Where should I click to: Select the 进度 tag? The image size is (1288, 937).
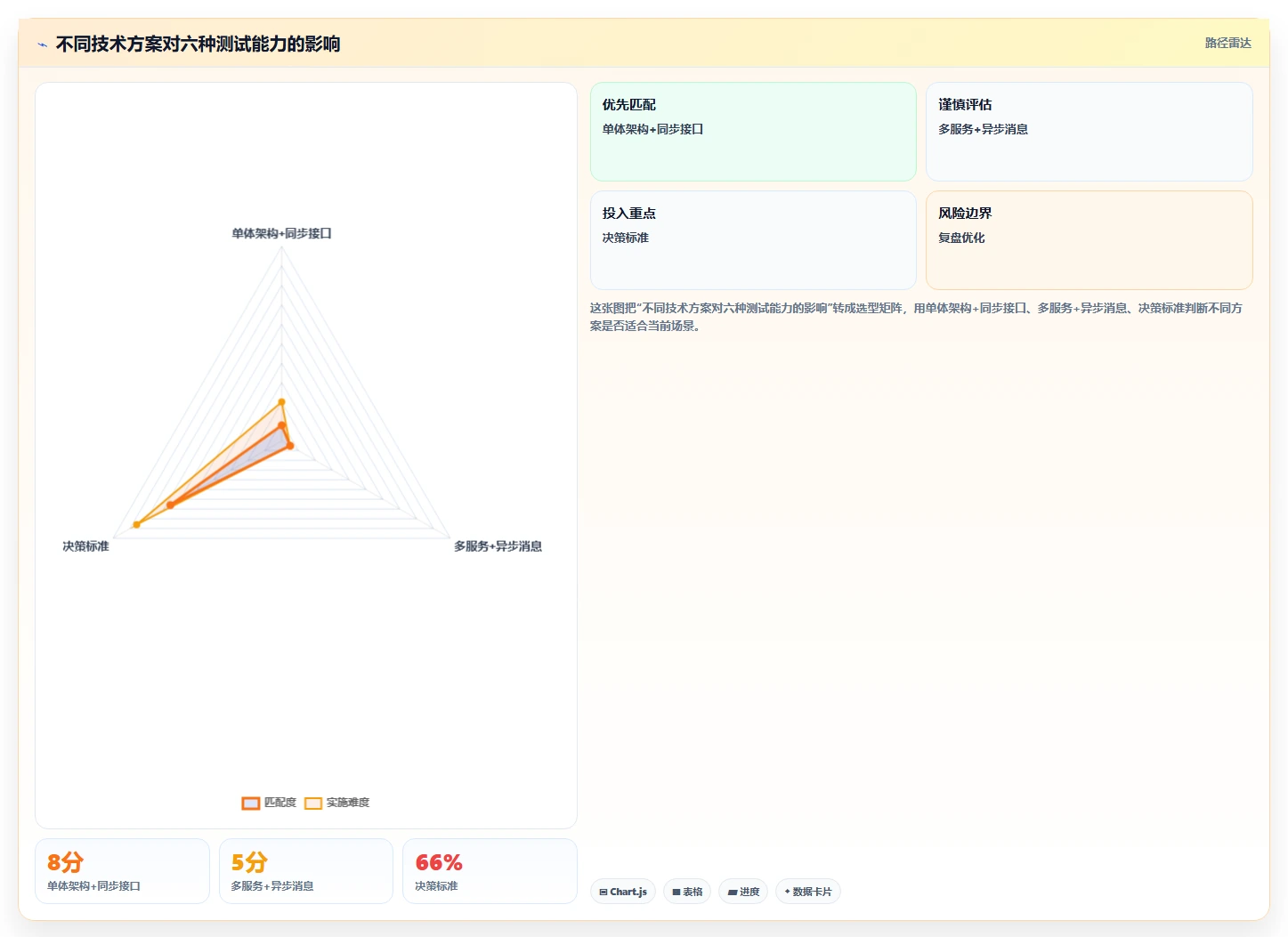click(743, 892)
